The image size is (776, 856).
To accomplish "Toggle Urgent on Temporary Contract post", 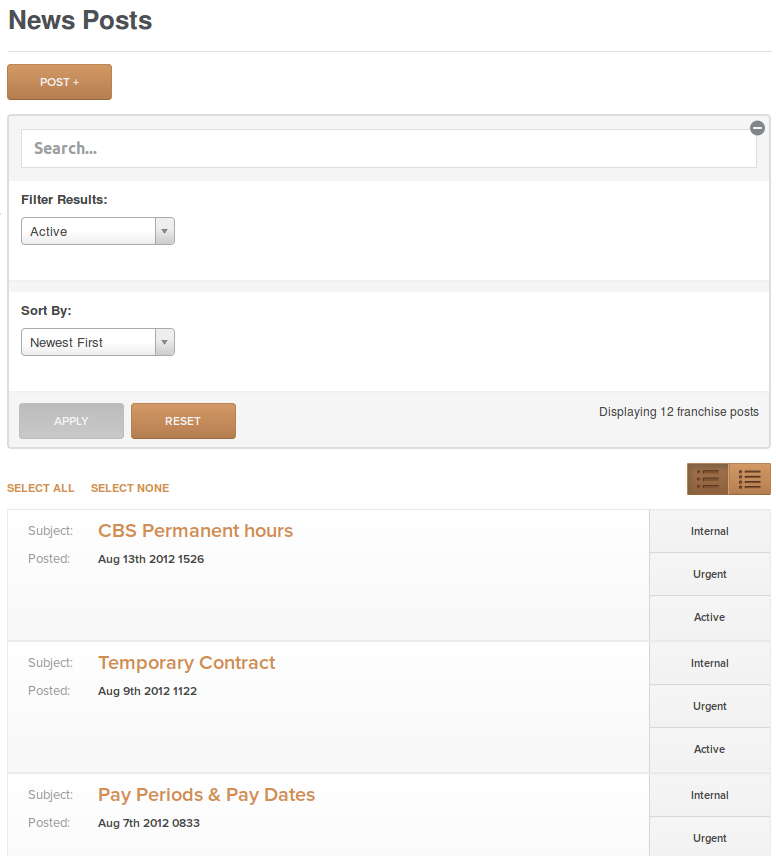I will click(x=709, y=706).
